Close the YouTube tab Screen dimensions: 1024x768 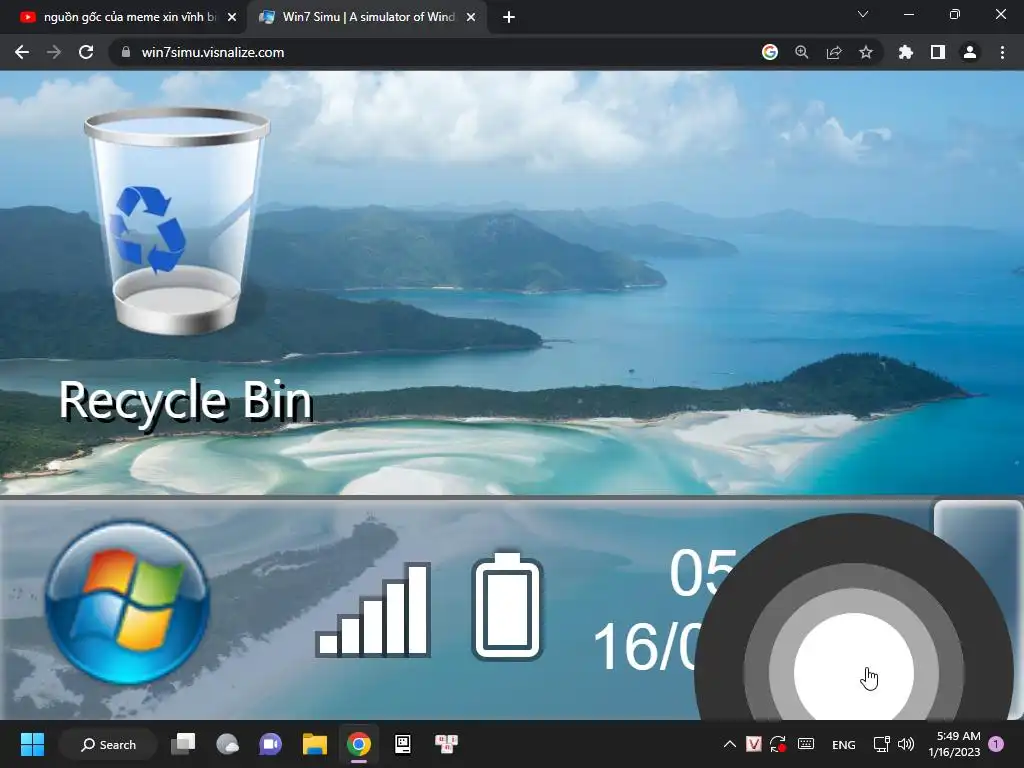(x=232, y=18)
